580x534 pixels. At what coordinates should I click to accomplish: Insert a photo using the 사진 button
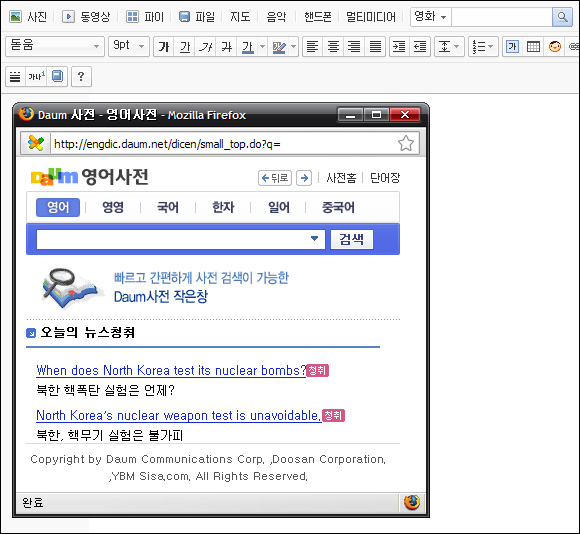tap(28, 17)
